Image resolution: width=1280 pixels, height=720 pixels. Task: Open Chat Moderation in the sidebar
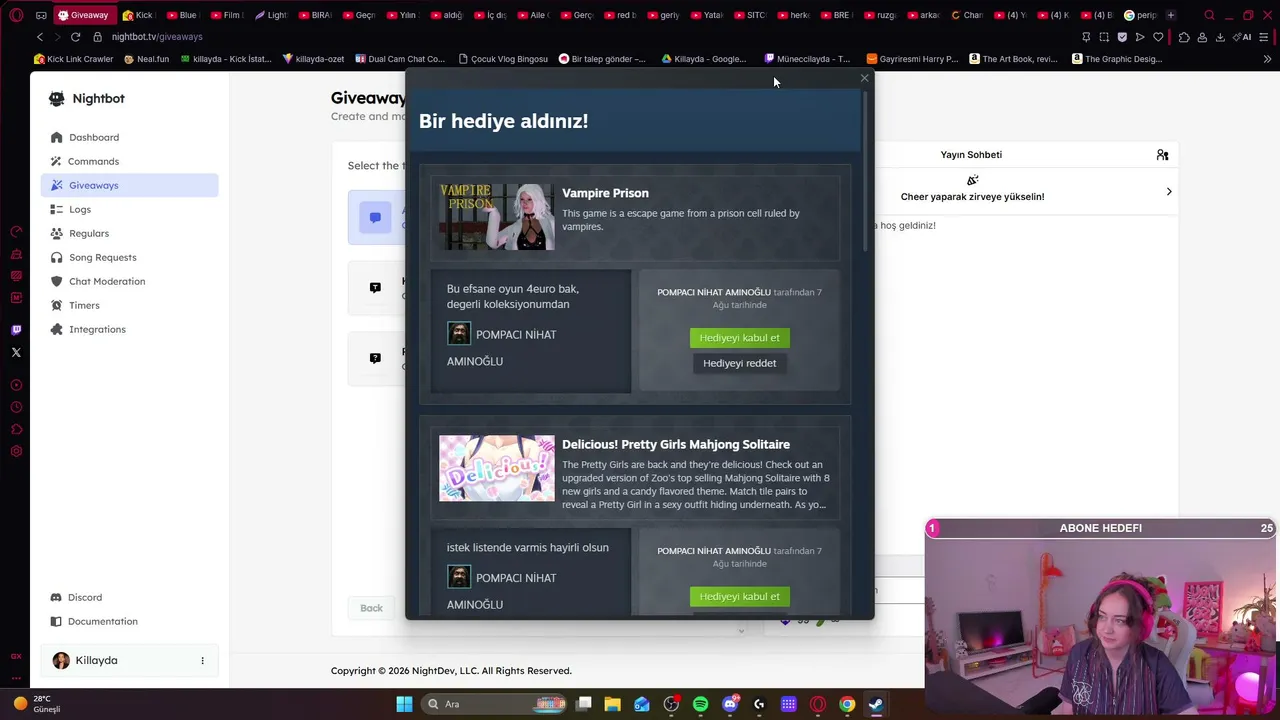[x=130, y=281]
